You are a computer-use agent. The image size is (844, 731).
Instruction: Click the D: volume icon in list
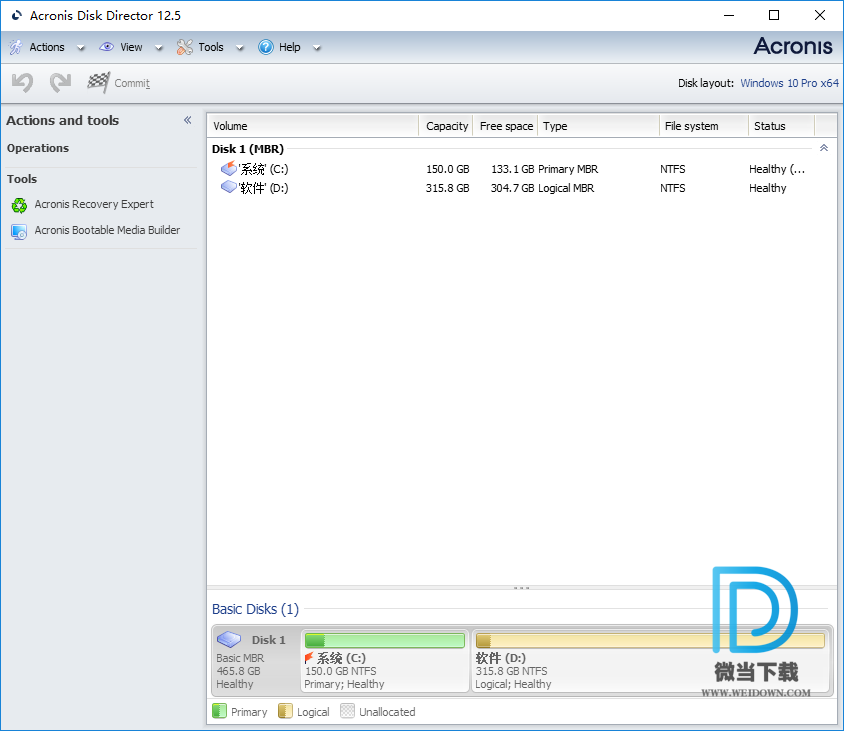point(229,187)
